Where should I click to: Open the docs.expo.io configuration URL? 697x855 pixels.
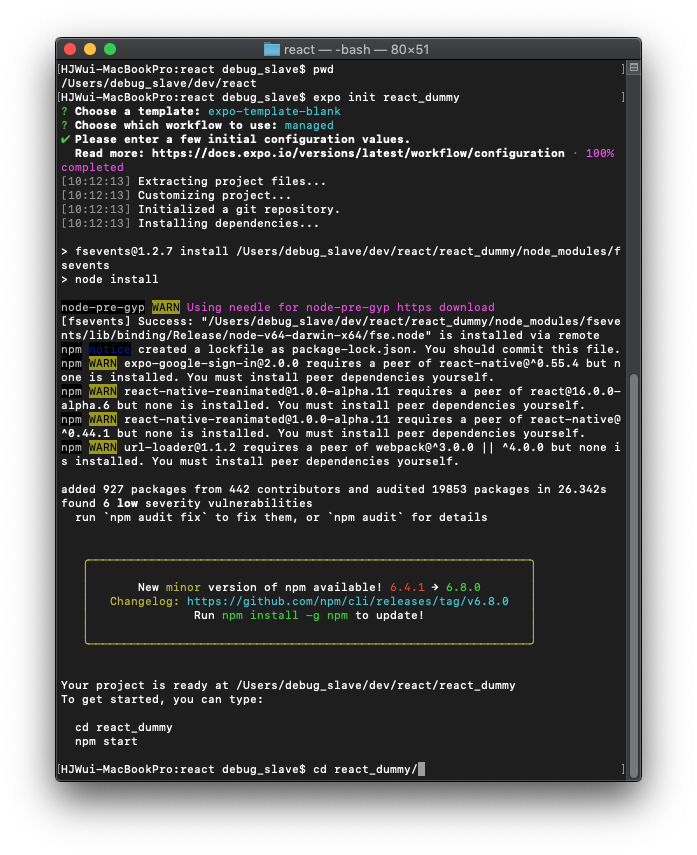[358, 153]
